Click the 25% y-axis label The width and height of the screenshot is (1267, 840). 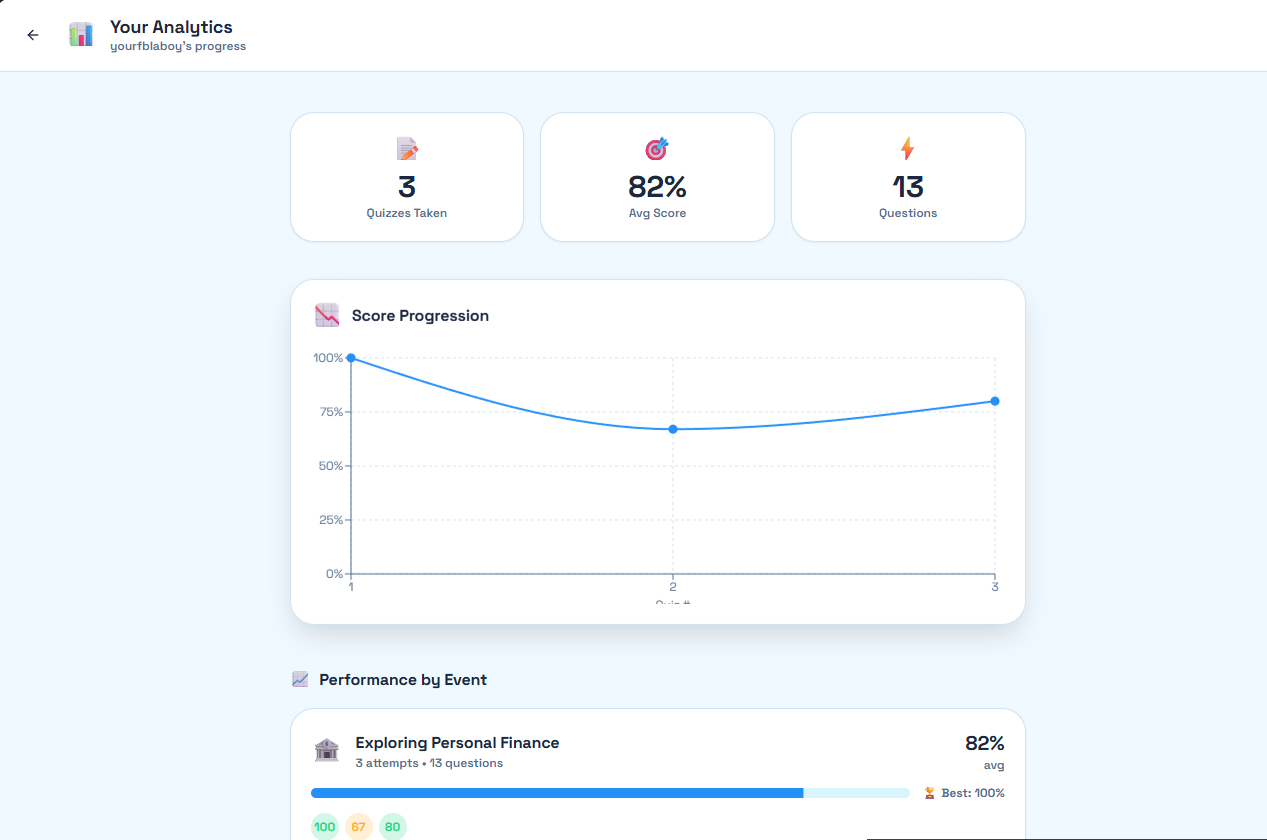329,520
